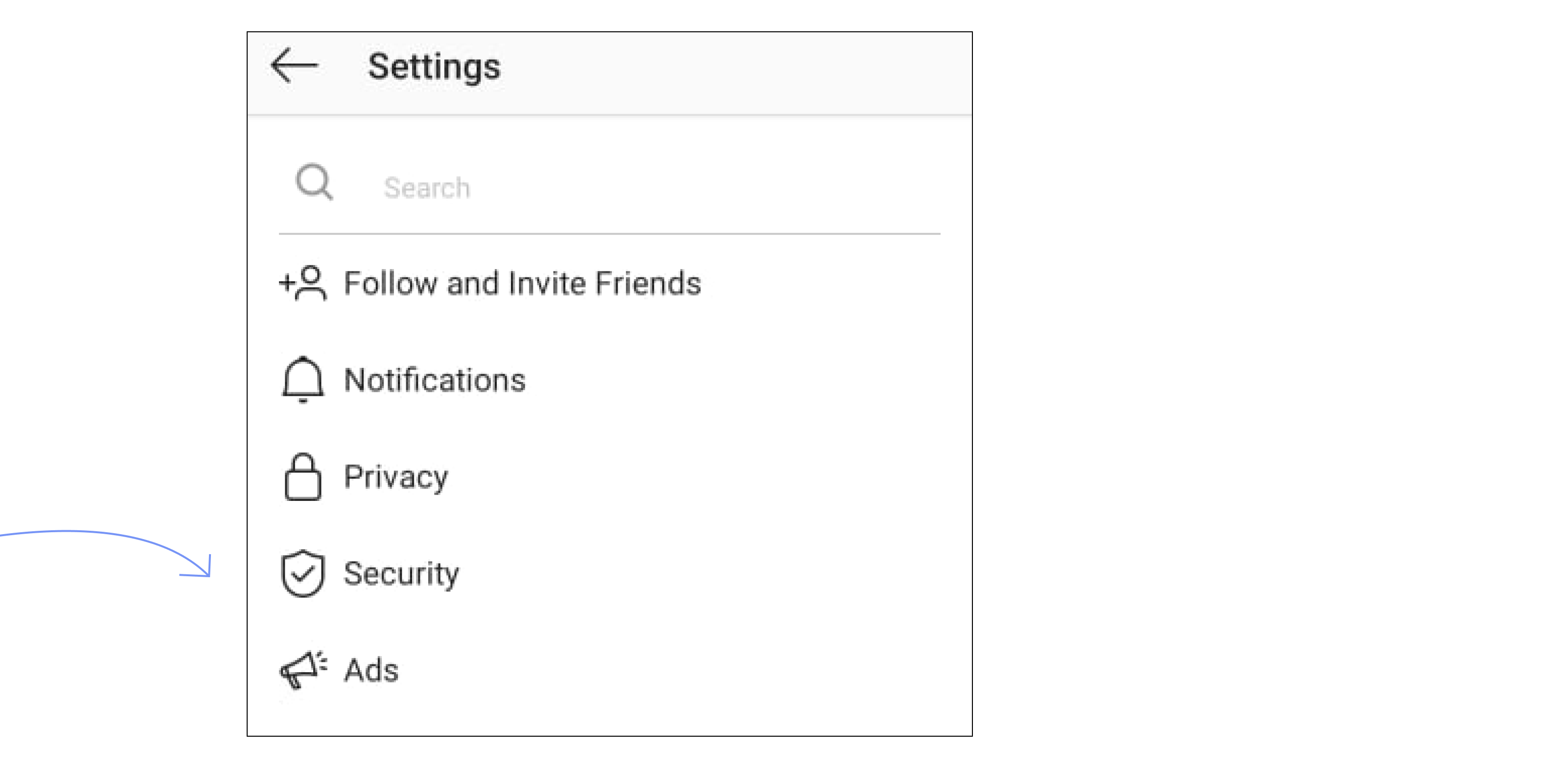Image resolution: width=1568 pixels, height=768 pixels.
Task: Select the word Friends in the first option
Action: pos(647,283)
